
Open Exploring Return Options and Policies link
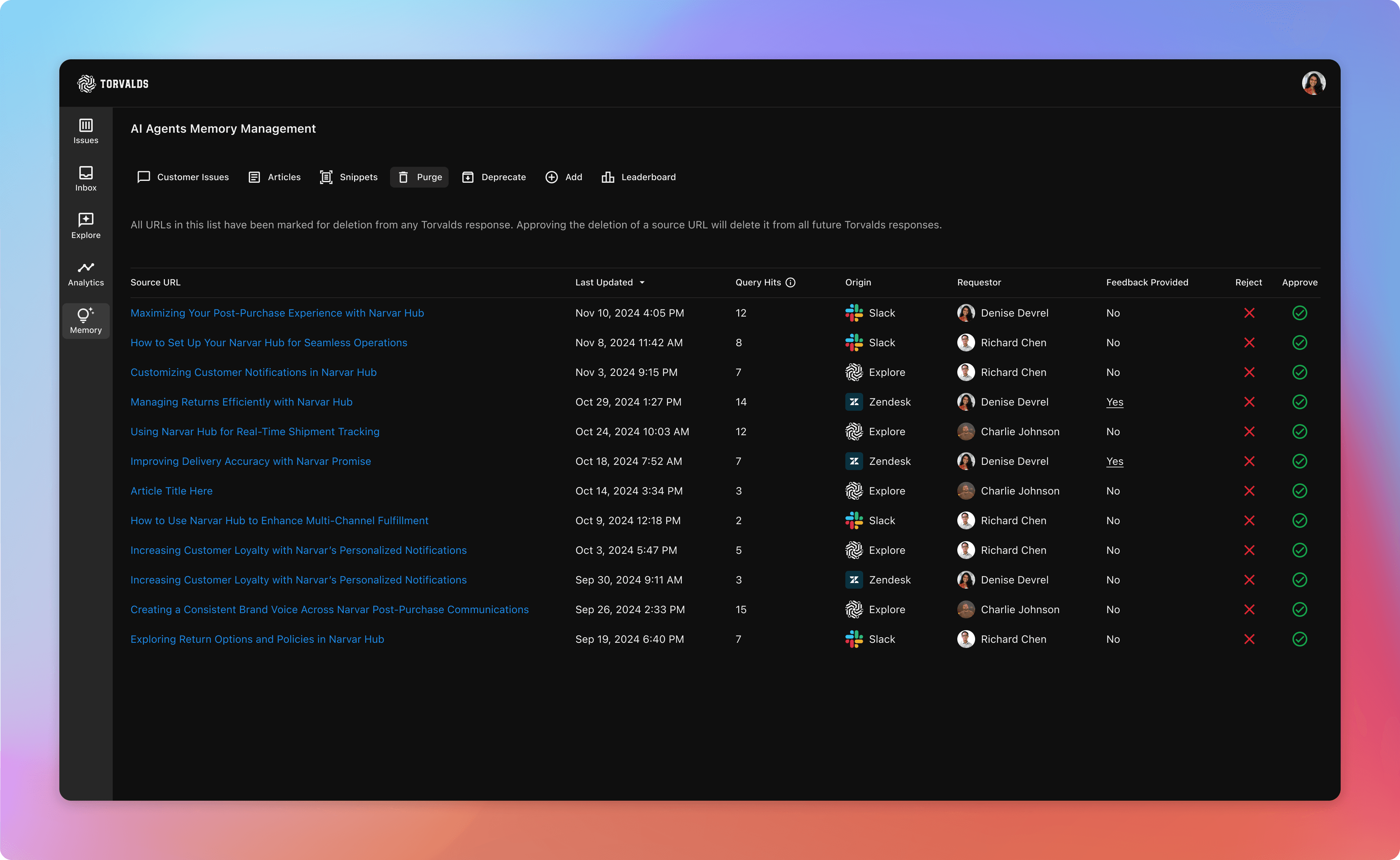tap(258, 639)
